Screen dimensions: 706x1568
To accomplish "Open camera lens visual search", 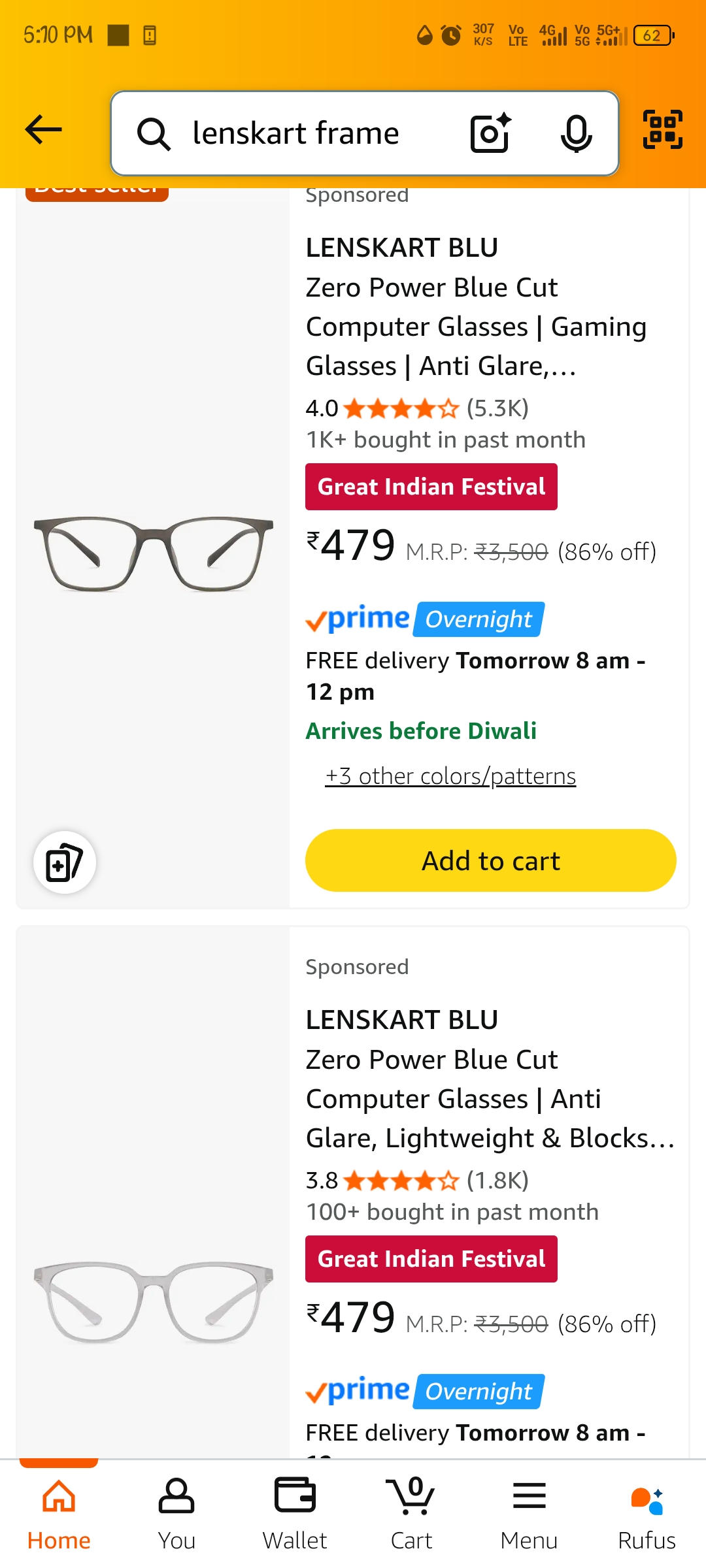I will click(490, 133).
